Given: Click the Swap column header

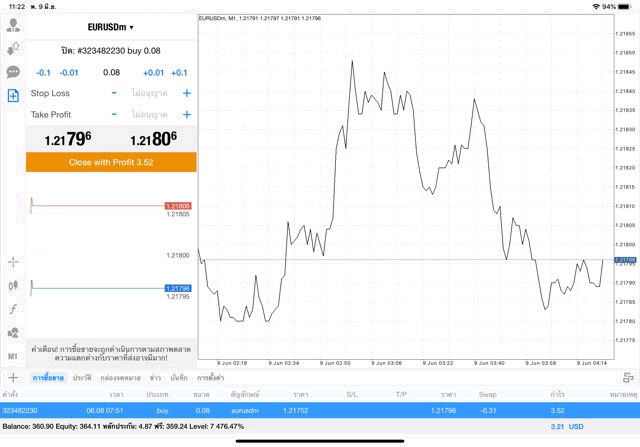Looking at the screenshot, I should coord(487,394).
